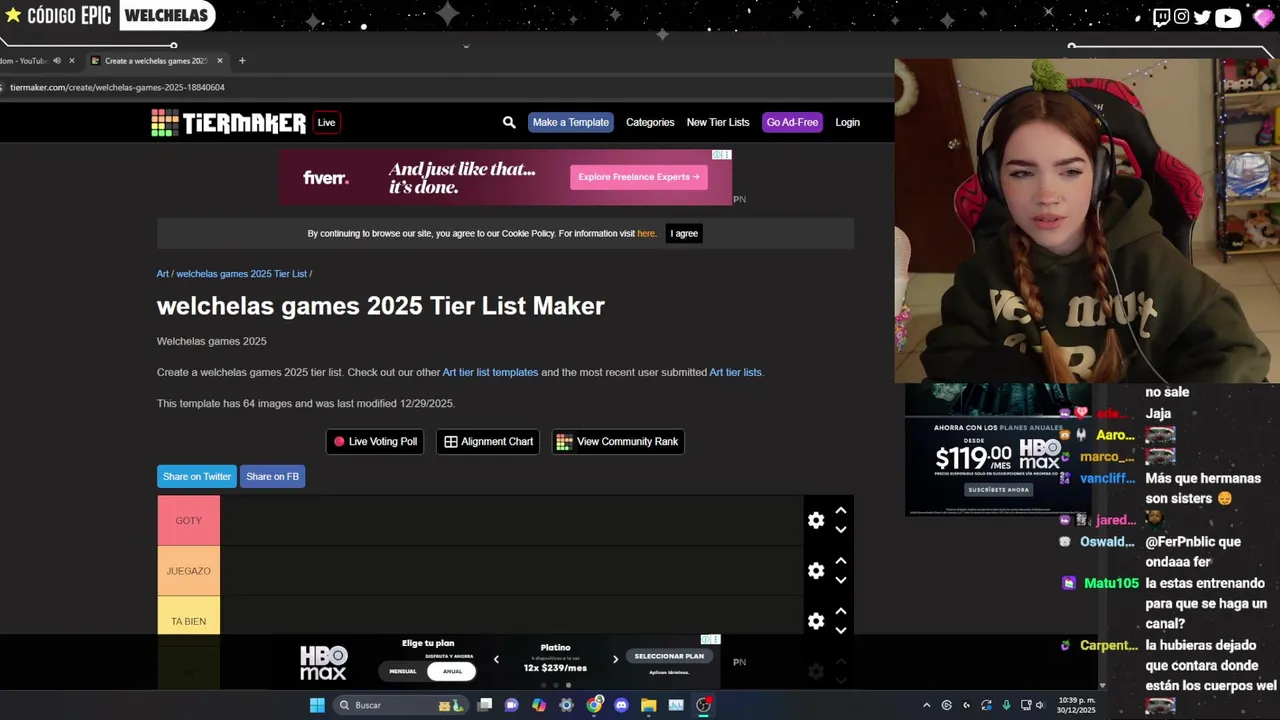Open Task View on the taskbar
Image resolution: width=1280 pixels, height=720 pixels.
[x=485, y=705]
